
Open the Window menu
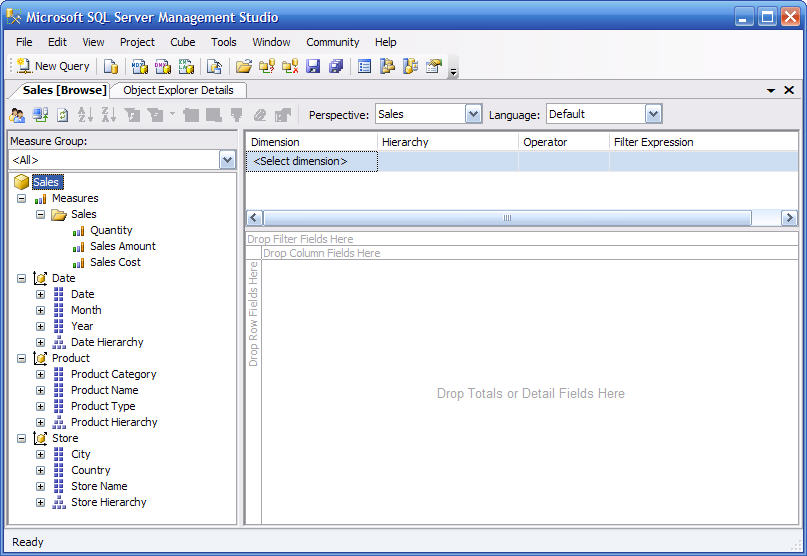pyautogui.click(x=271, y=42)
